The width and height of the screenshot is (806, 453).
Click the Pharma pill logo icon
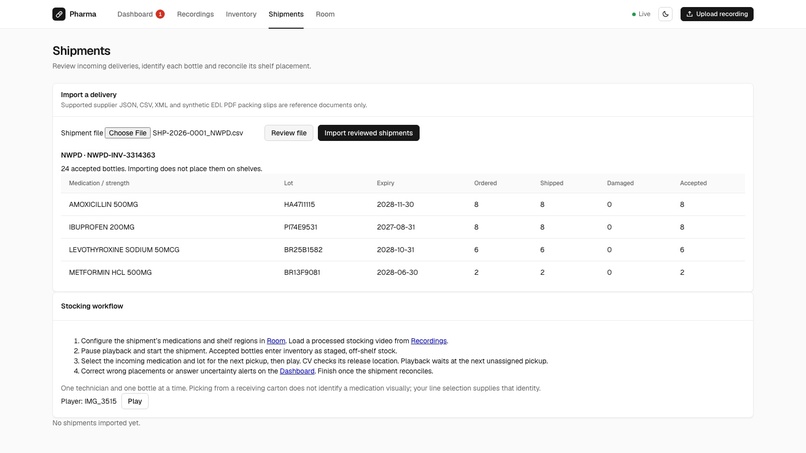(59, 14)
